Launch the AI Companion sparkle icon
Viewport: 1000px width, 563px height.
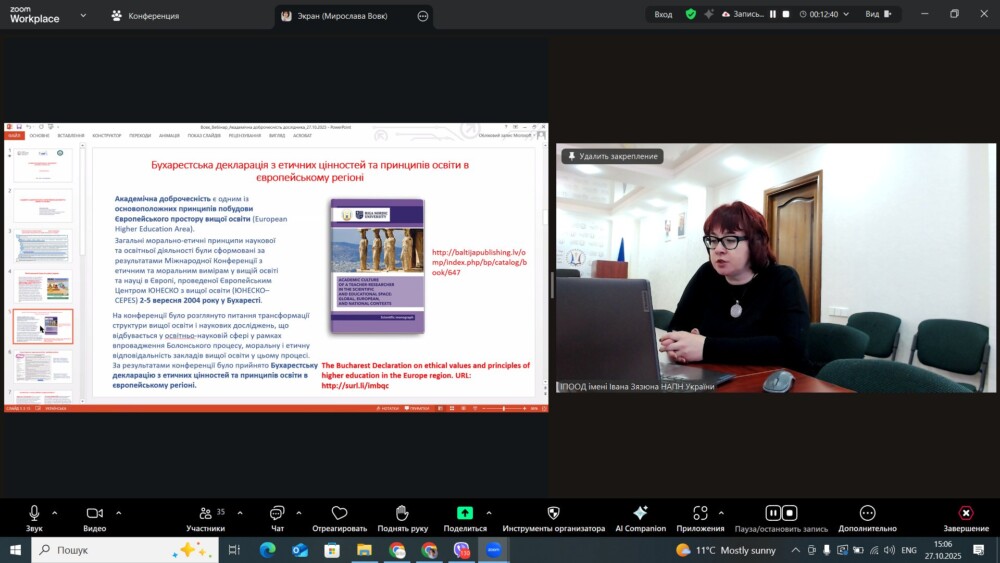click(x=640, y=514)
